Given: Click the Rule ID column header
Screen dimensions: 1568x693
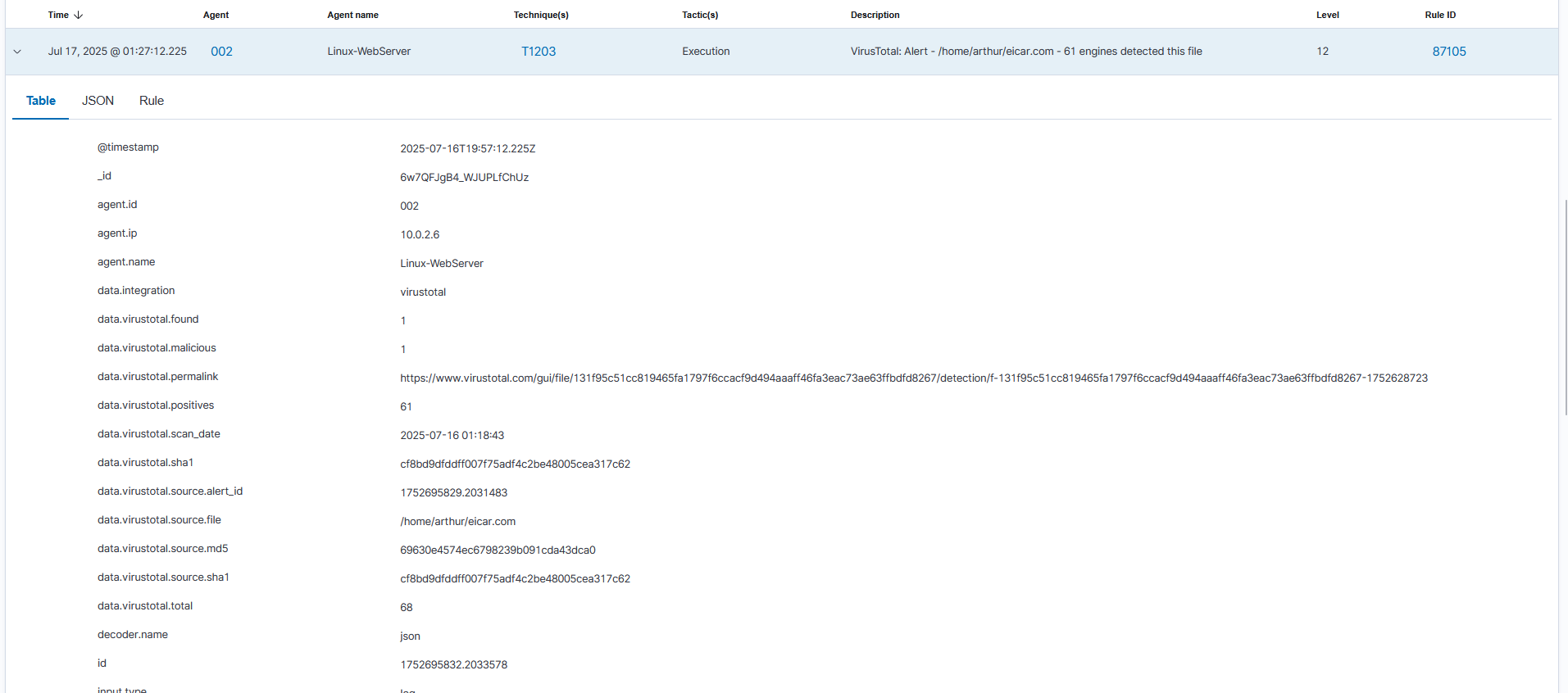Looking at the screenshot, I should pos(1440,15).
